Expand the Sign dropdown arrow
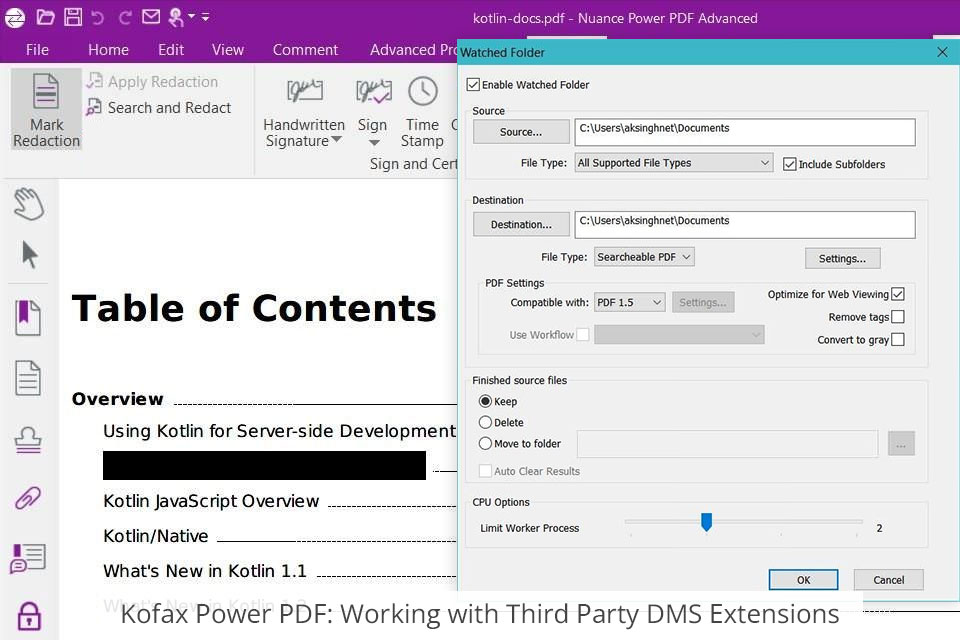 click(x=374, y=143)
